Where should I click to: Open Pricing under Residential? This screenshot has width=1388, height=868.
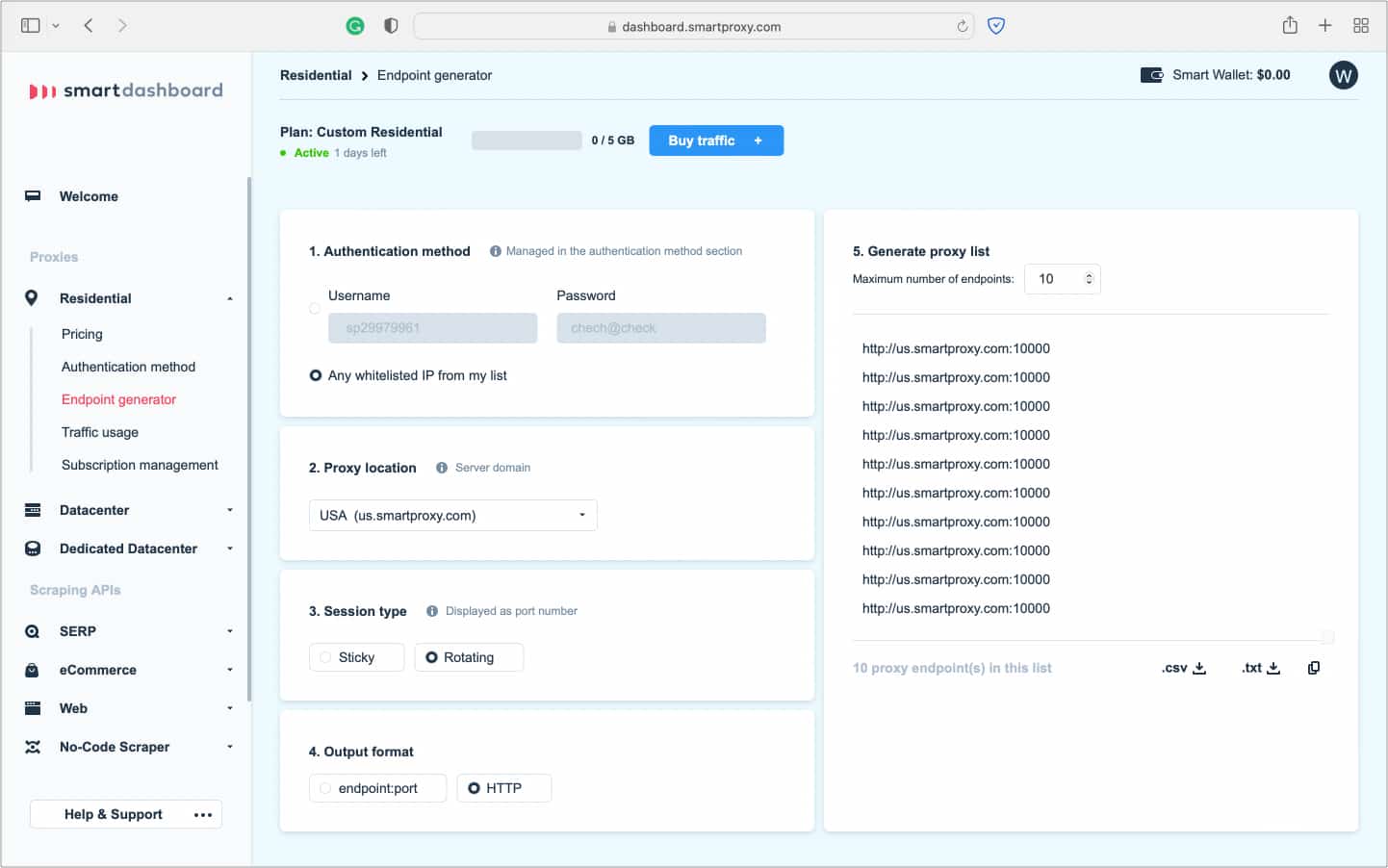82,334
